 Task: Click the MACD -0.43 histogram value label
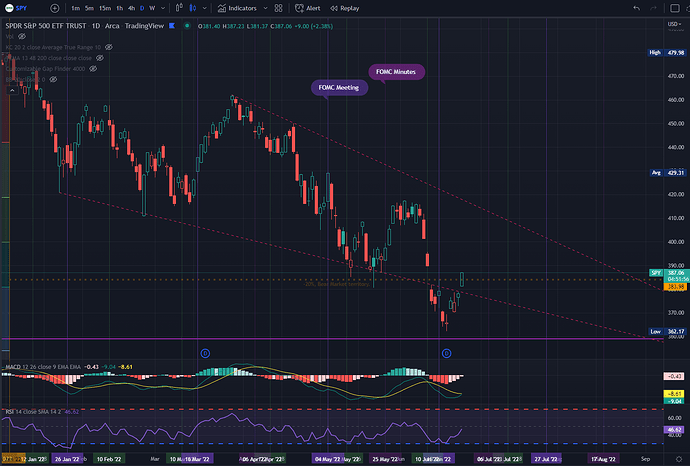coord(673,376)
